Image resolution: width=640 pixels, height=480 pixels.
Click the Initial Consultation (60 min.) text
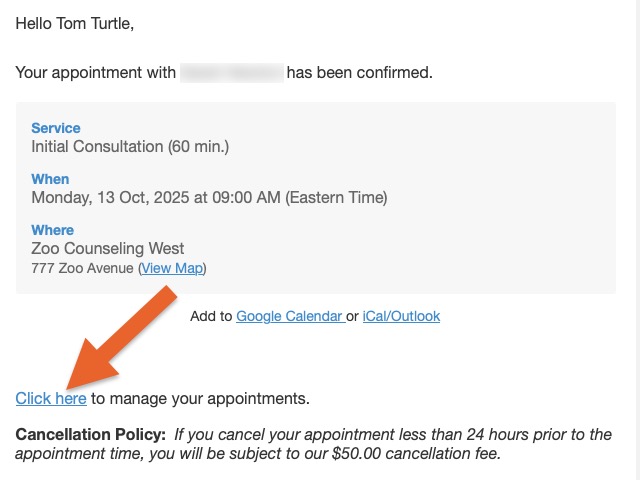click(x=130, y=147)
